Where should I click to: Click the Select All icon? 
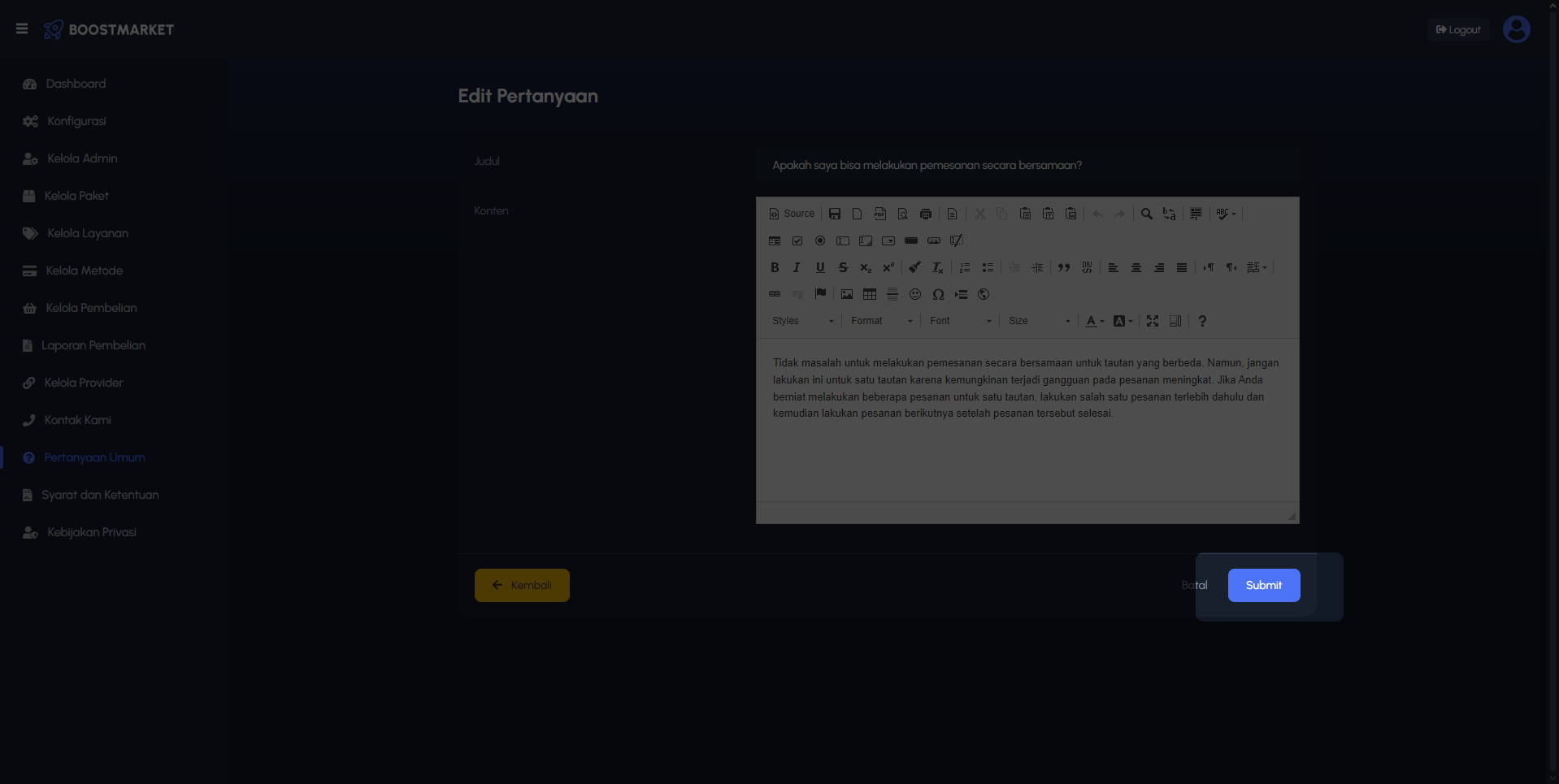tap(1196, 214)
